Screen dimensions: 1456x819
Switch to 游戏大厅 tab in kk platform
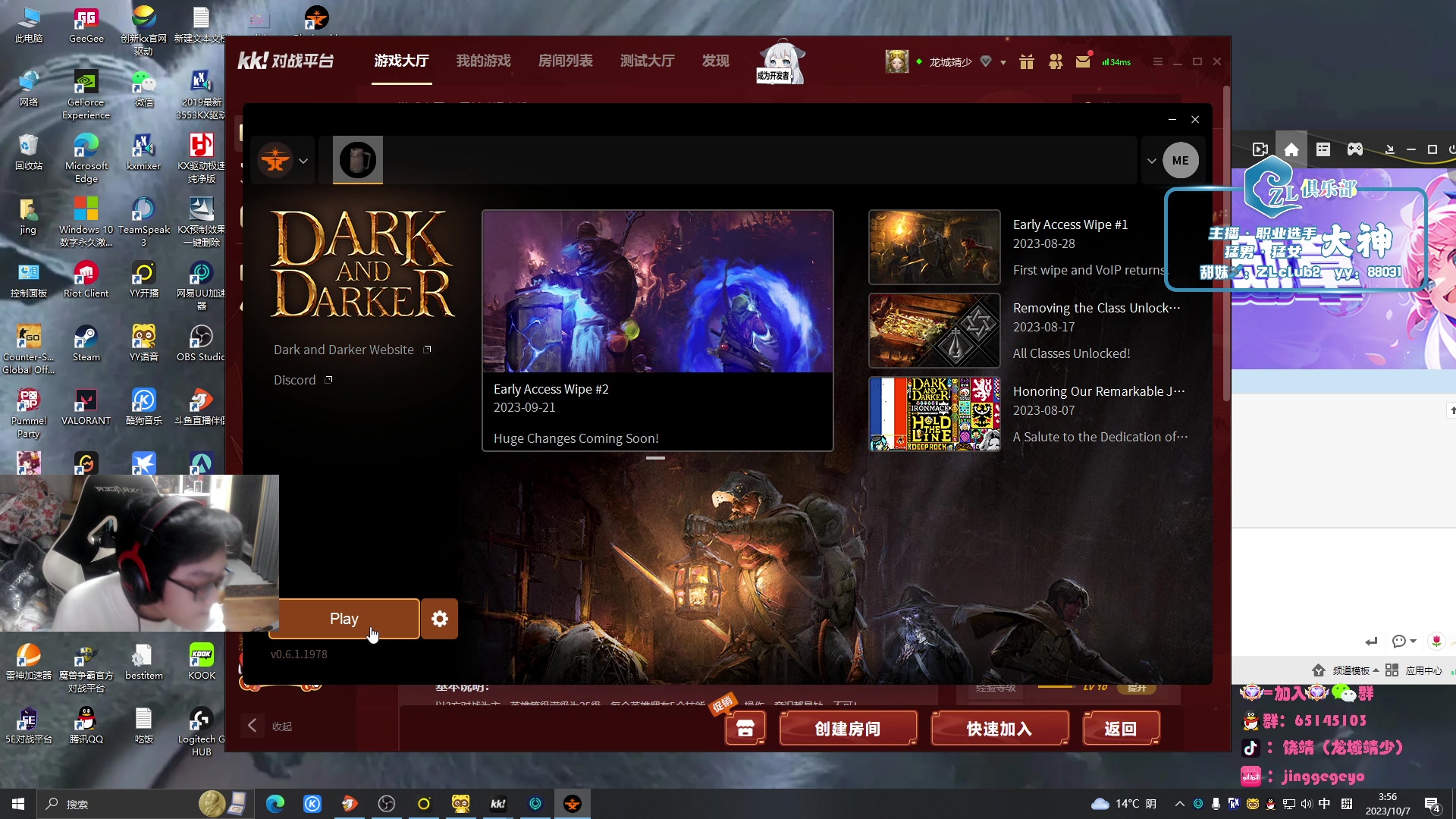pos(401,61)
